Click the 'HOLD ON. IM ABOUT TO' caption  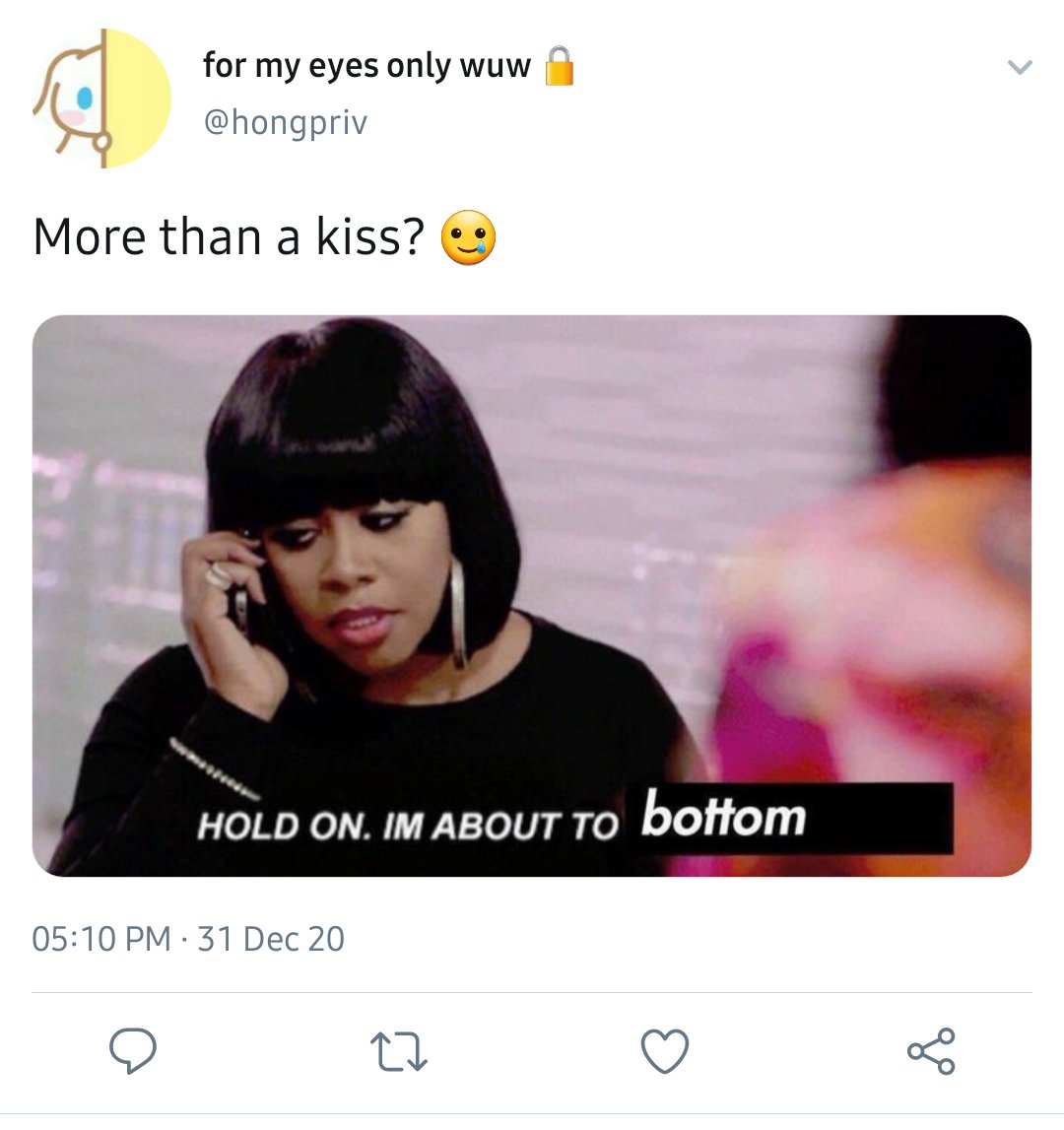tap(408, 826)
